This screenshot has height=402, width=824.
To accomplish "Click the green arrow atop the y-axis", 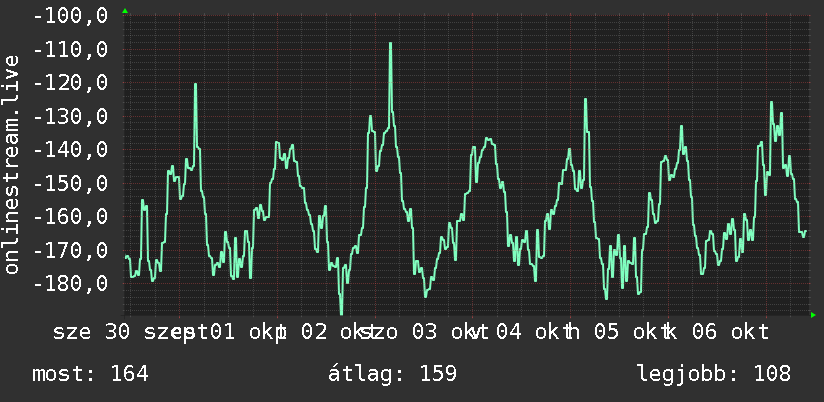I will (125, 11).
